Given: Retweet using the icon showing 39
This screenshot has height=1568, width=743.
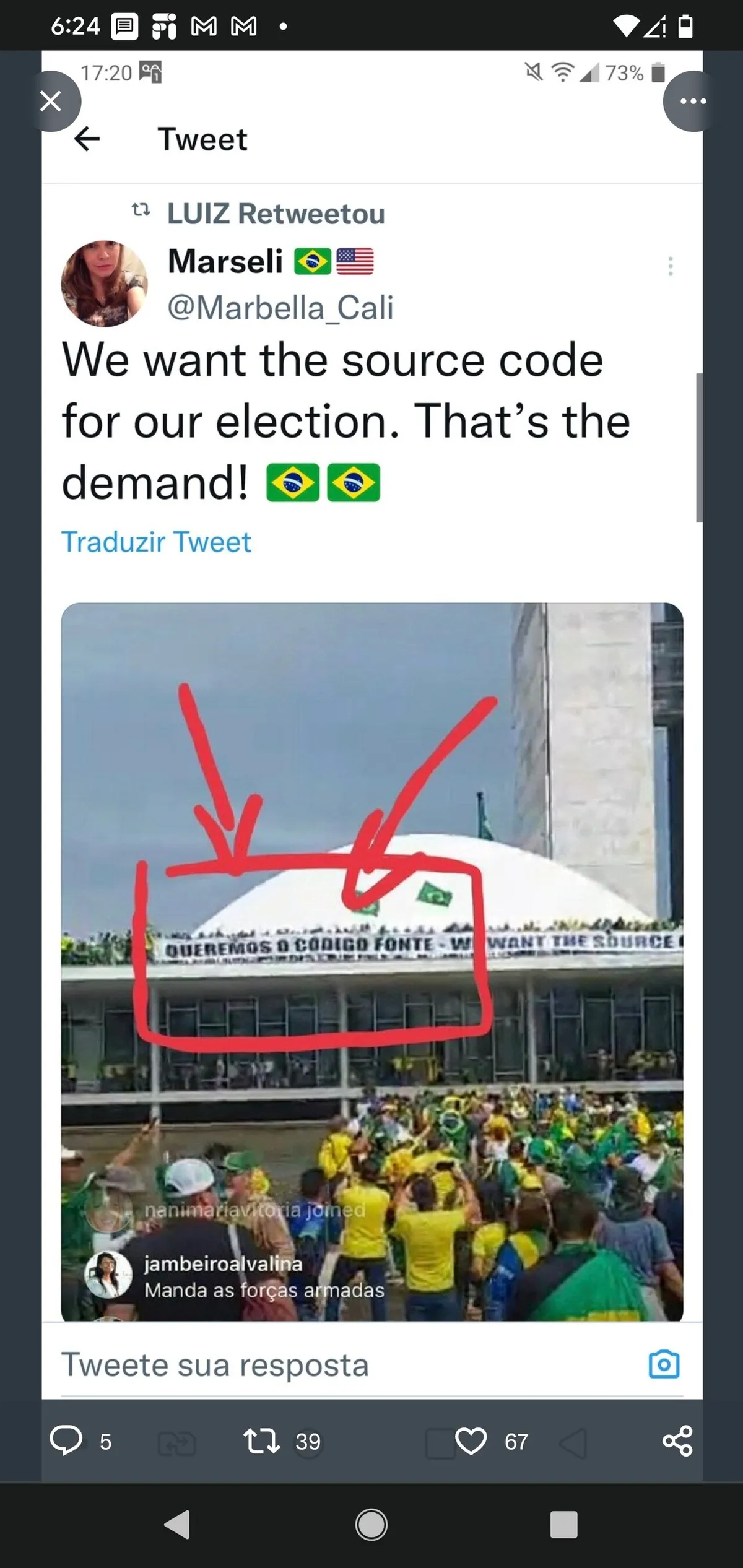Looking at the screenshot, I should [x=262, y=1441].
